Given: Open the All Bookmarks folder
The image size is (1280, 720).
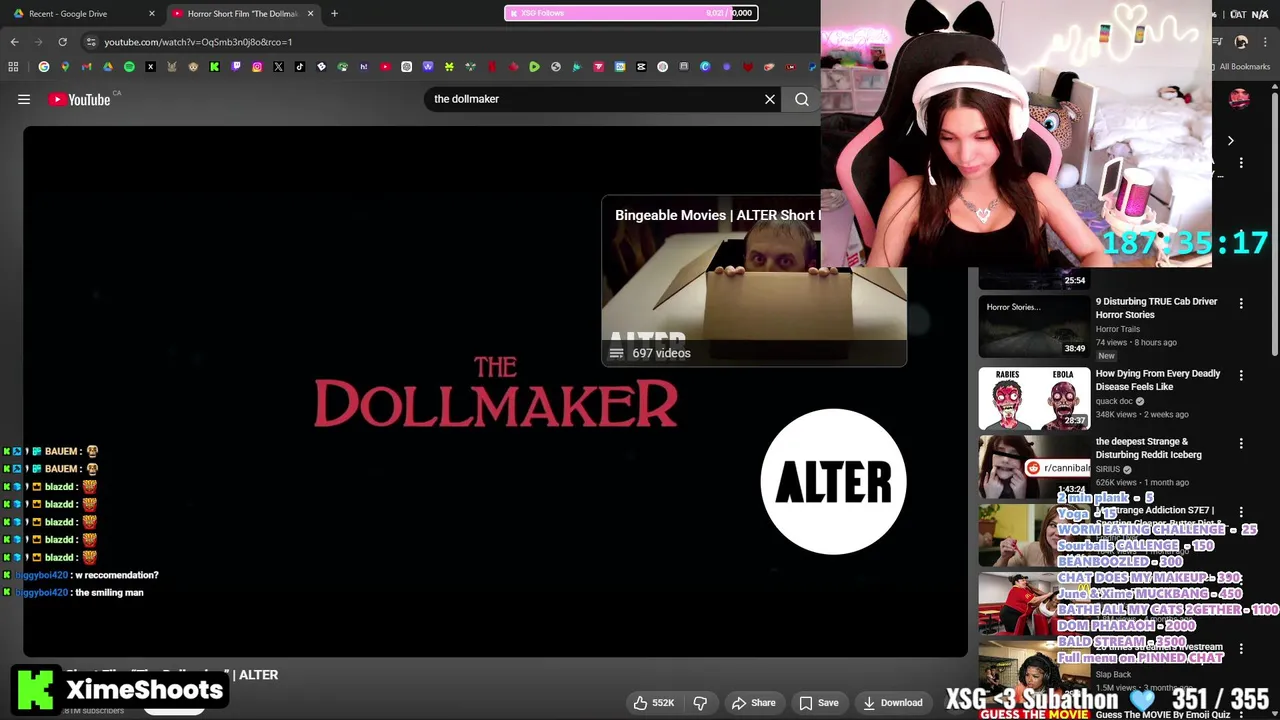Looking at the screenshot, I should click(x=1239, y=67).
